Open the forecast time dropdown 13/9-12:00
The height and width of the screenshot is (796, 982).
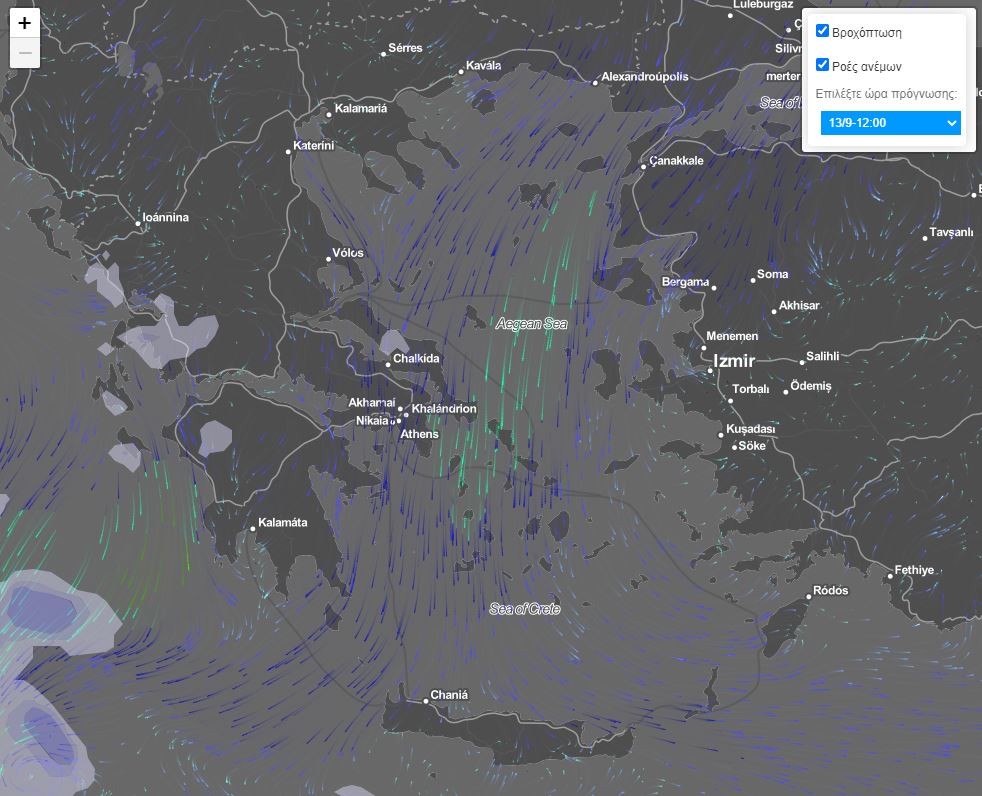890,123
